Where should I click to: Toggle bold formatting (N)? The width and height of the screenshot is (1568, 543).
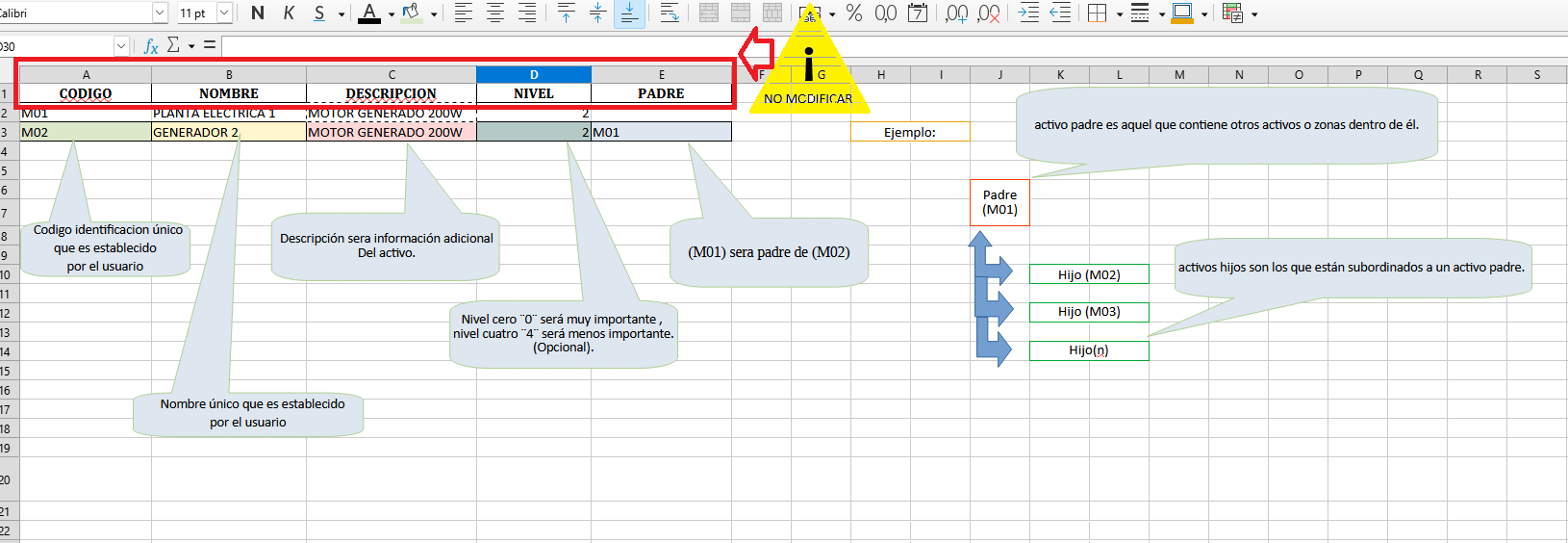[258, 13]
